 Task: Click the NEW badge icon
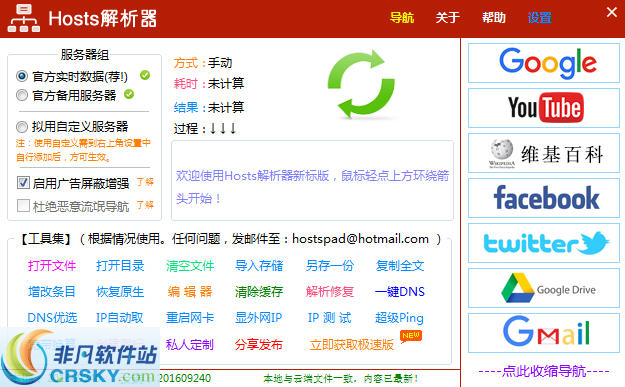pyautogui.click(x=411, y=336)
